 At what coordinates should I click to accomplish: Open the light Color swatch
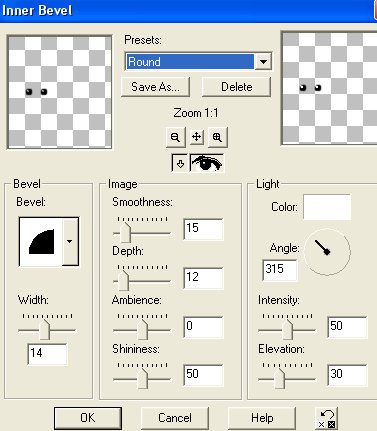pos(327,207)
